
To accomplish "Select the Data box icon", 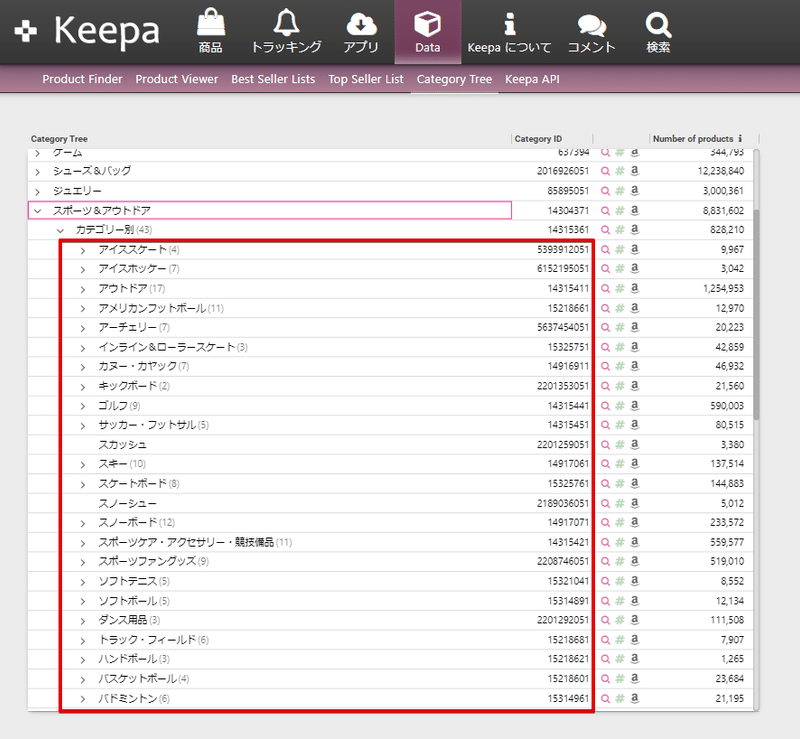I will coord(428,31).
